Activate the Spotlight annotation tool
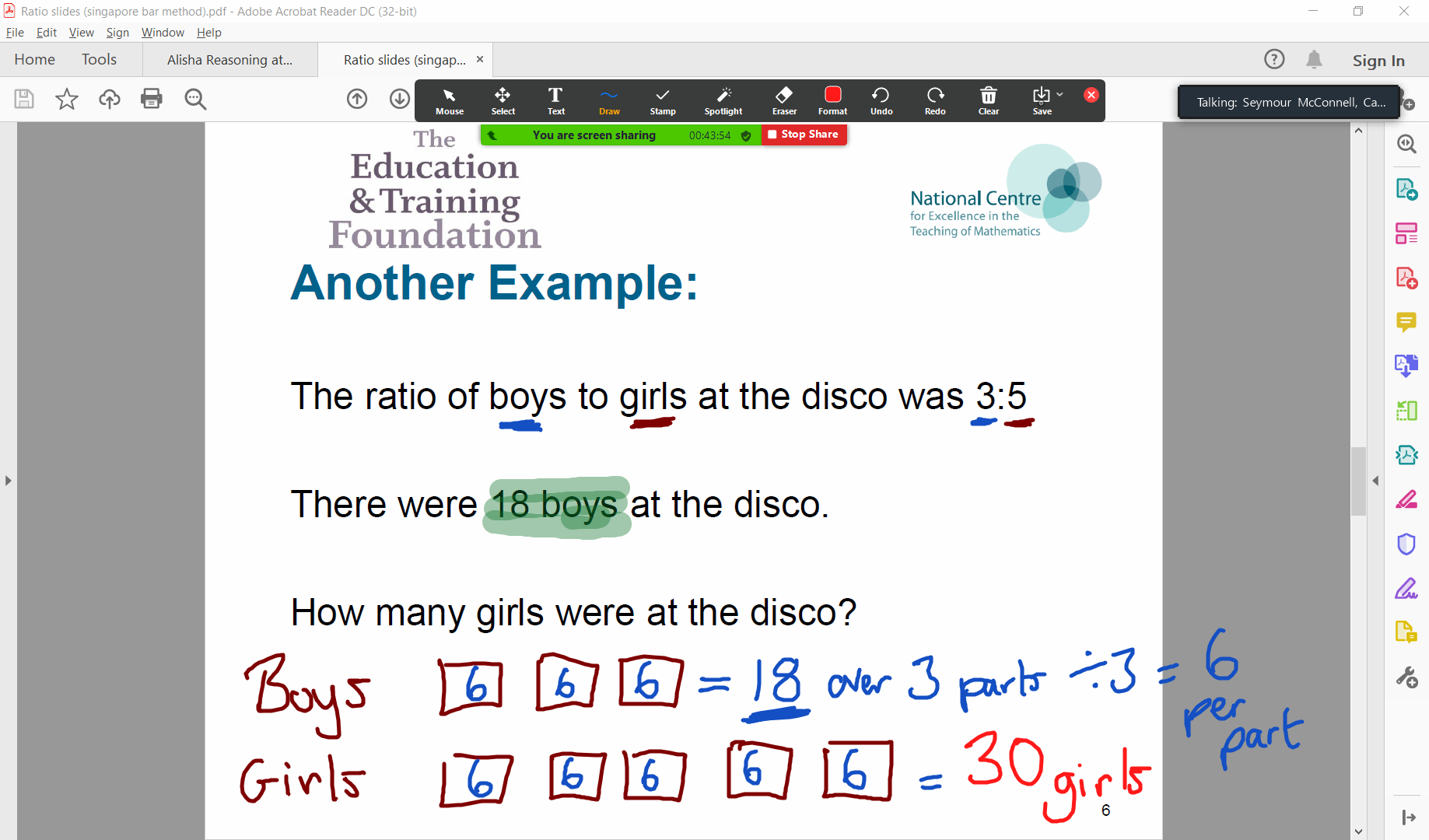This screenshot has width=1429, height=840. point(723,100)
